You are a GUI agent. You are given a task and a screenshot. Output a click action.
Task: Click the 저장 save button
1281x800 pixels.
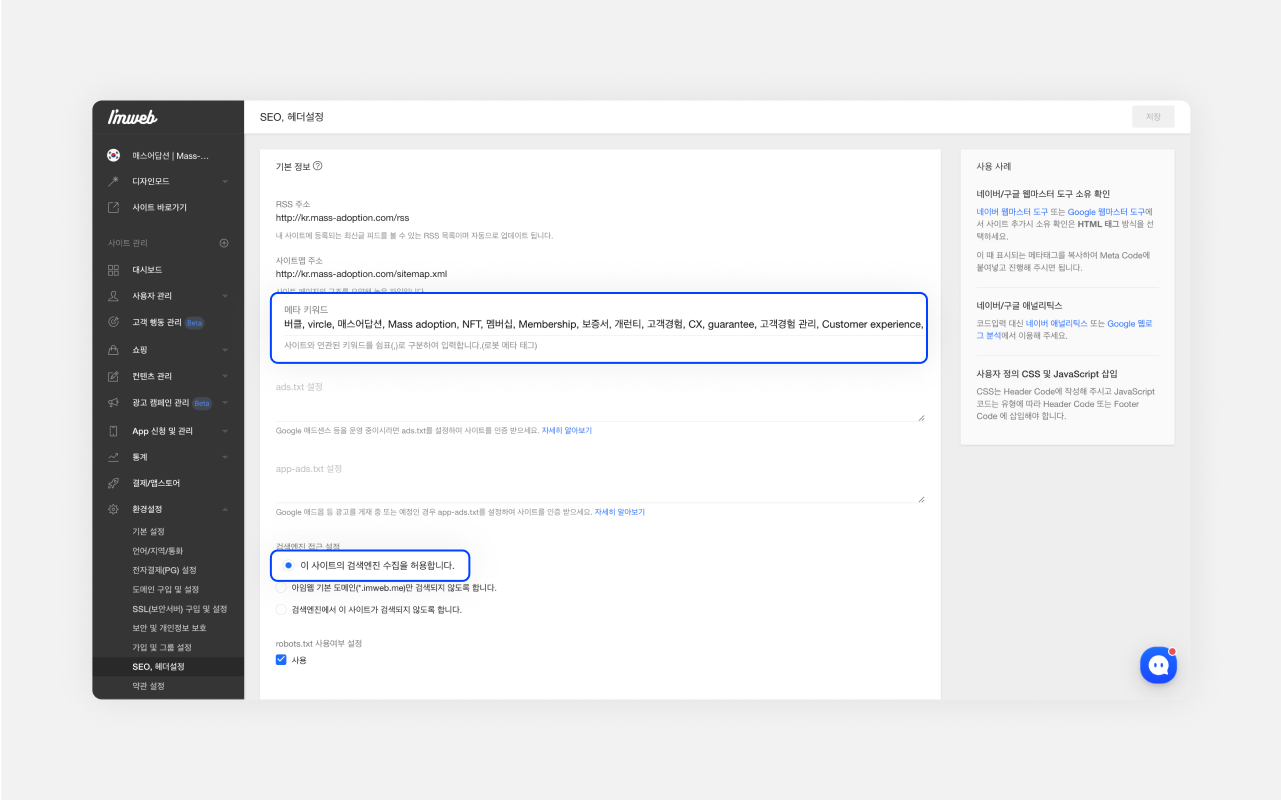[x=1153, y=117]
